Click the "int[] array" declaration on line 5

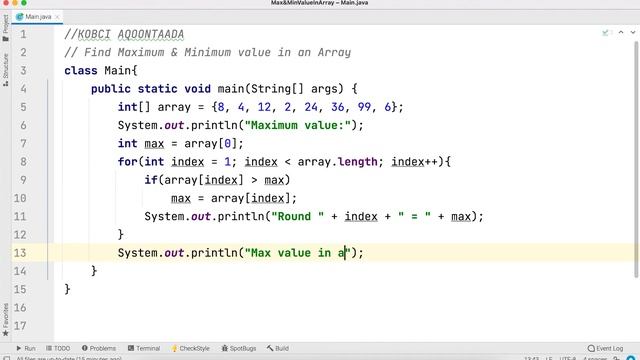(x=154, y=107)
